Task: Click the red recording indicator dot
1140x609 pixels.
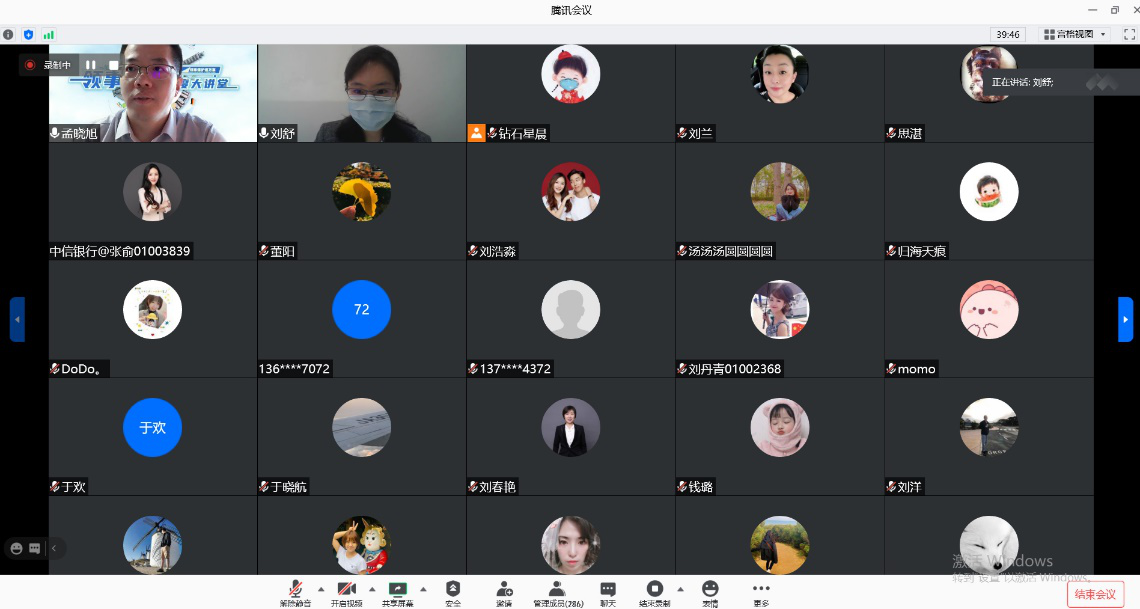Action: tap(30, 65)
